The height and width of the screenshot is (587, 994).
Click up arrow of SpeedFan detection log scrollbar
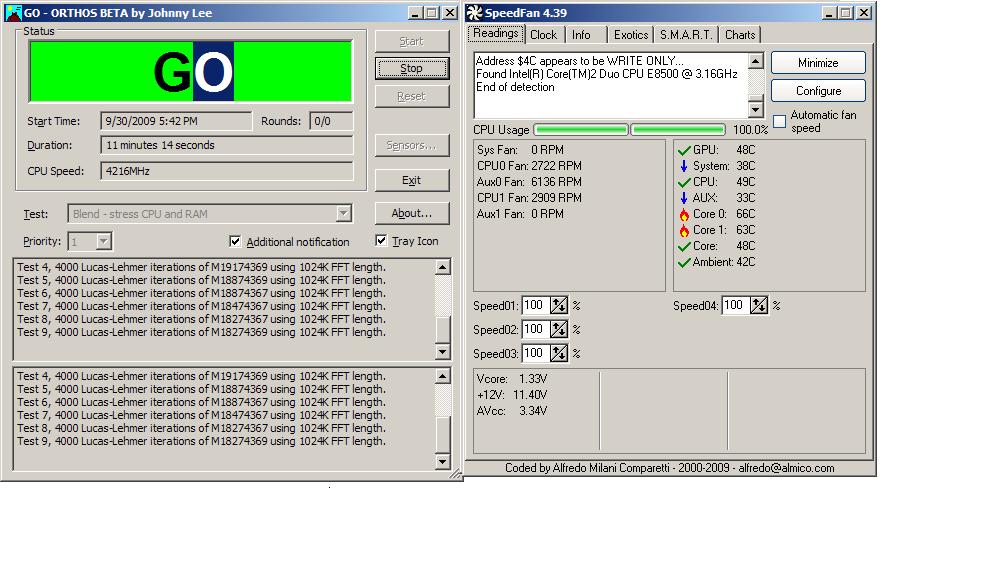coord(756,61)
